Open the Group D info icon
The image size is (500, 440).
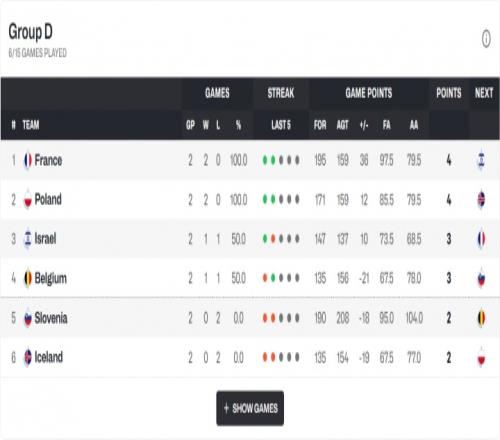(x=486, y=39)
